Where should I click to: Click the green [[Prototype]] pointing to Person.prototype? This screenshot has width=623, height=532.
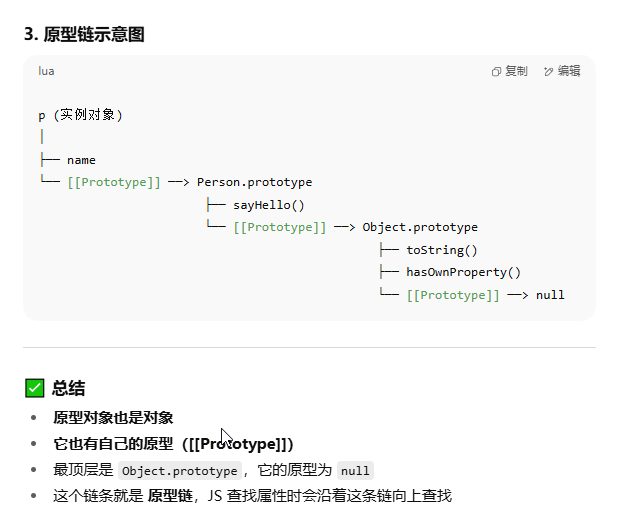point(114,182)
